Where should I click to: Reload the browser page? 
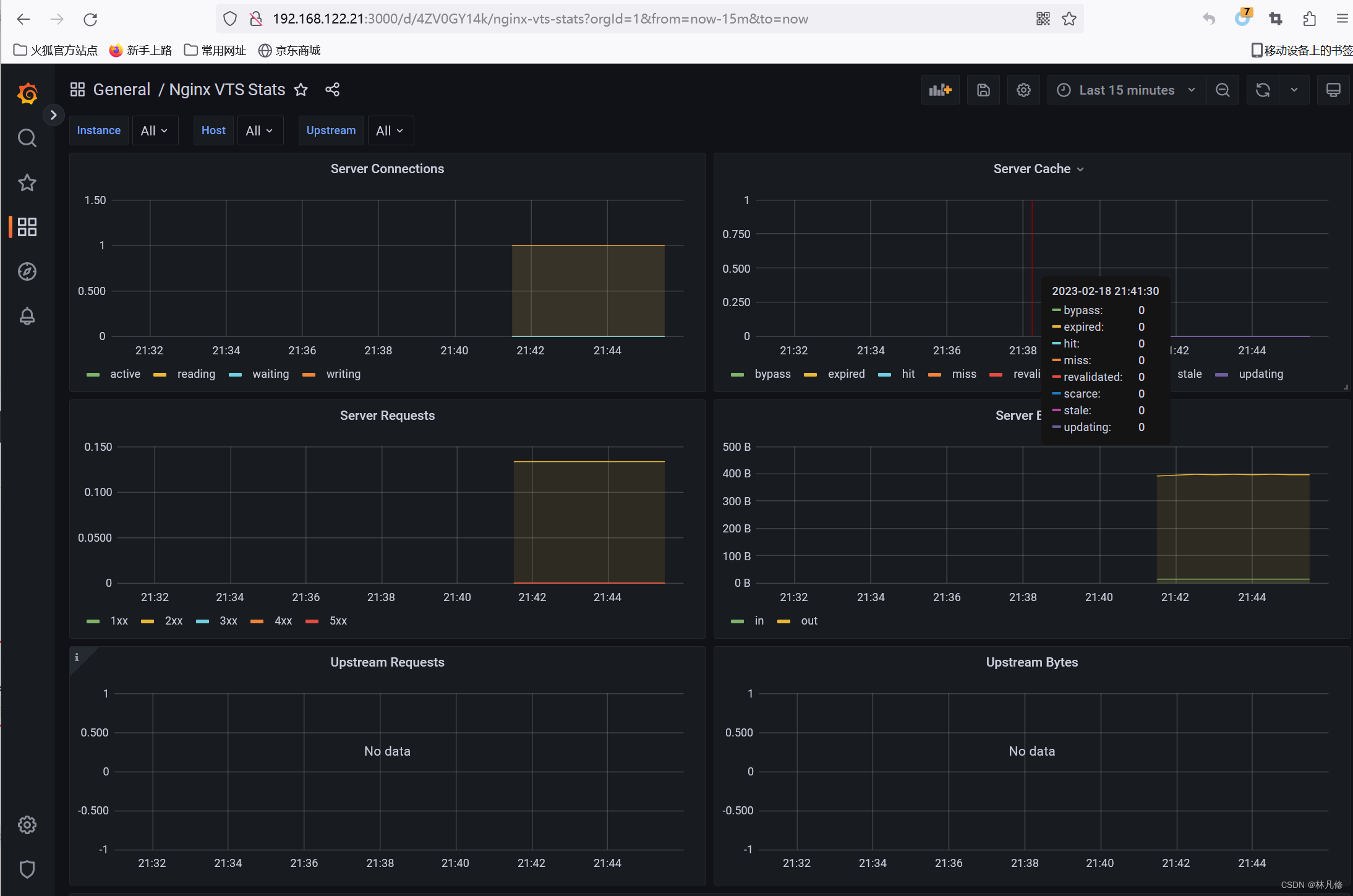(x=90, y=19)
